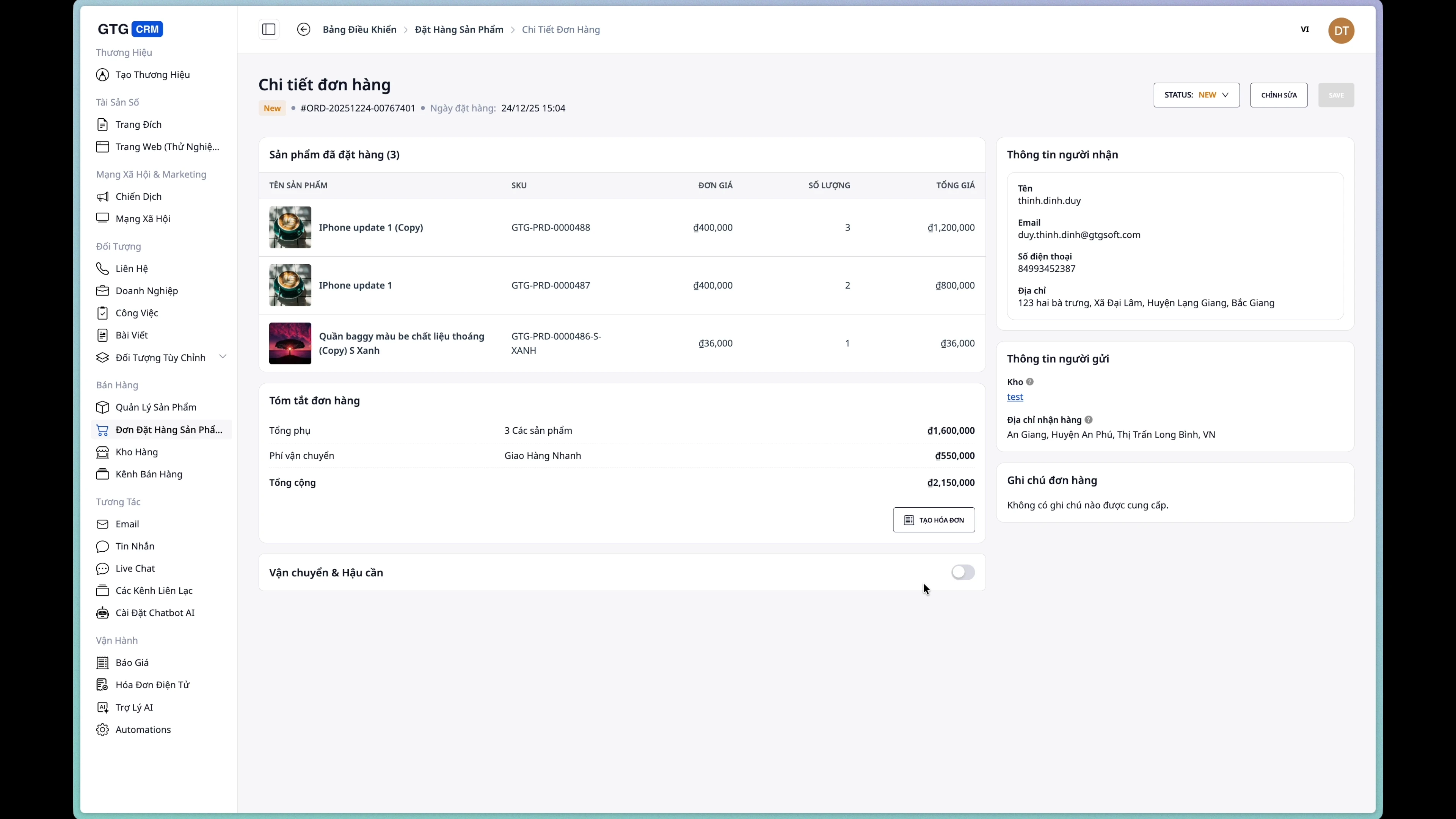Open the DT user avatar

click(1341, 30)
